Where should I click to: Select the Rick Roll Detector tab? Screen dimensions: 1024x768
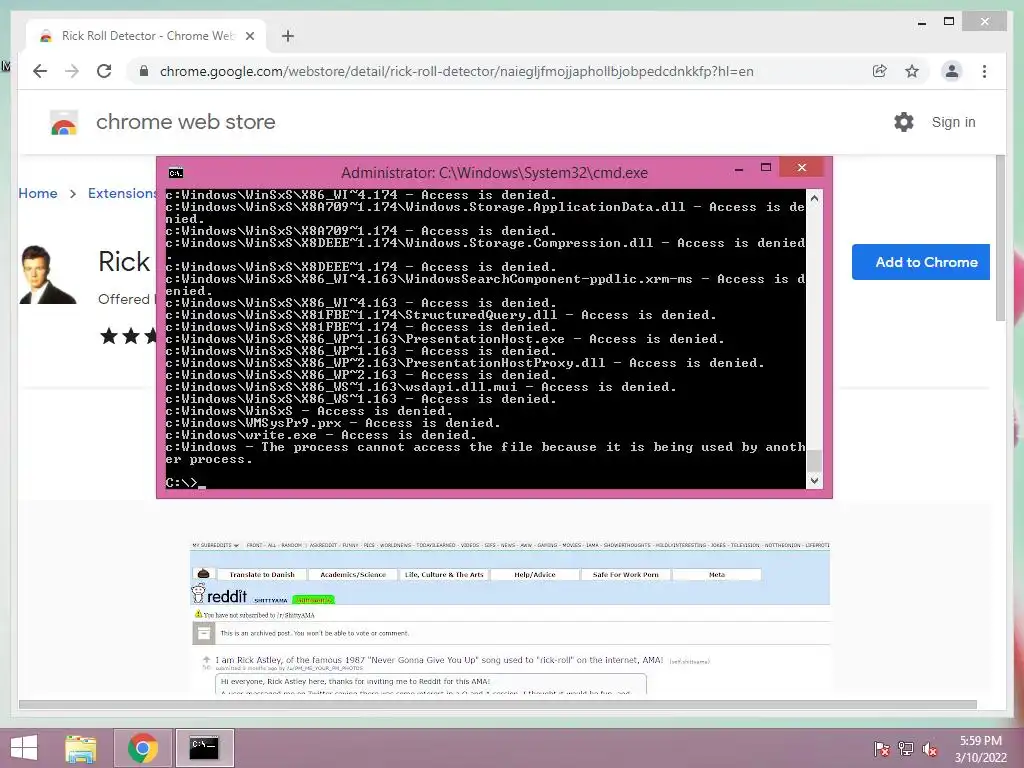146,36
